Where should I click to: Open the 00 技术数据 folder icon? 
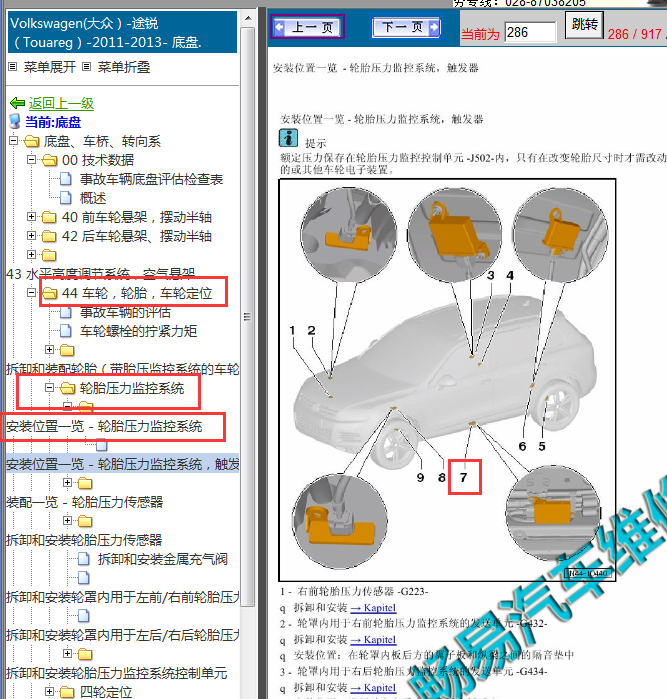(49, 160)
